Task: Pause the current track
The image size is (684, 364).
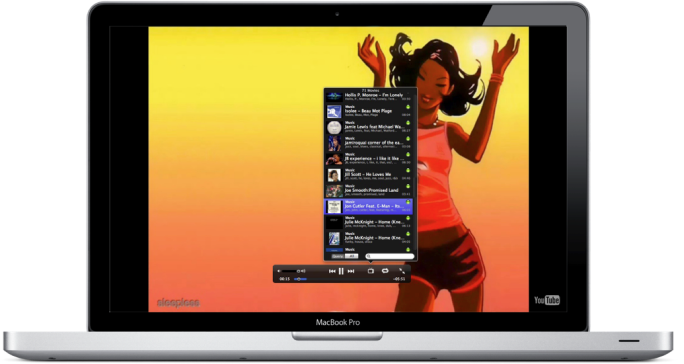Action: pos(341,271)
